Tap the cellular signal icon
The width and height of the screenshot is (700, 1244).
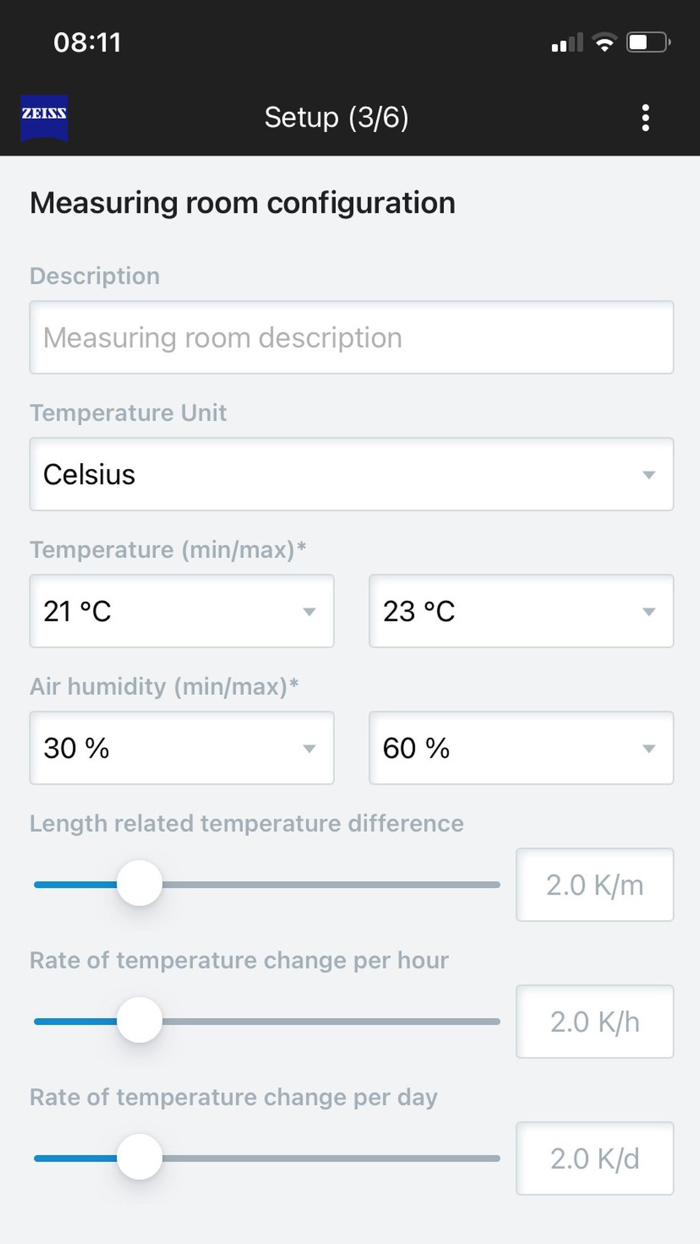pyautogui.click(x=564, y=42)
